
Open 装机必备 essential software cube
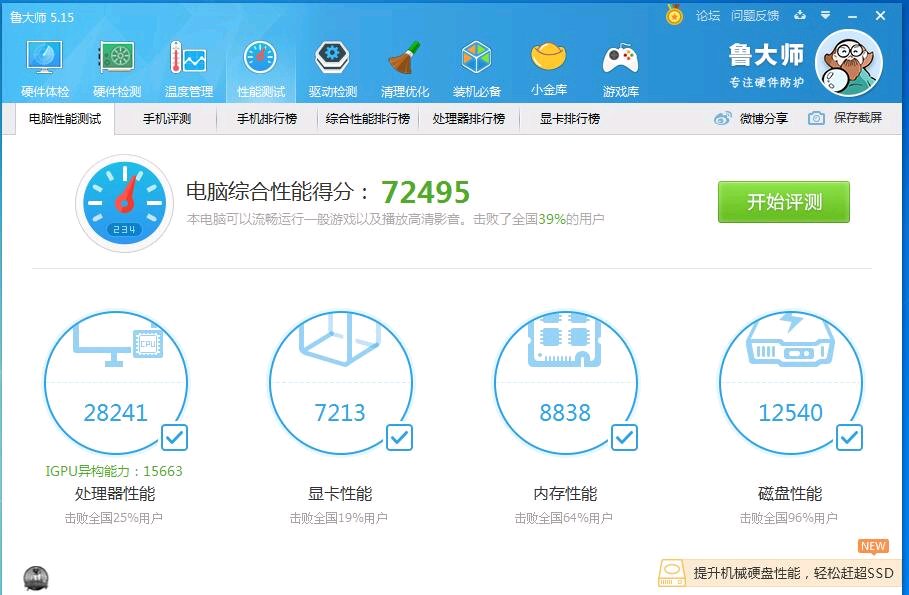pyautogui.click(x=477, y=70)
